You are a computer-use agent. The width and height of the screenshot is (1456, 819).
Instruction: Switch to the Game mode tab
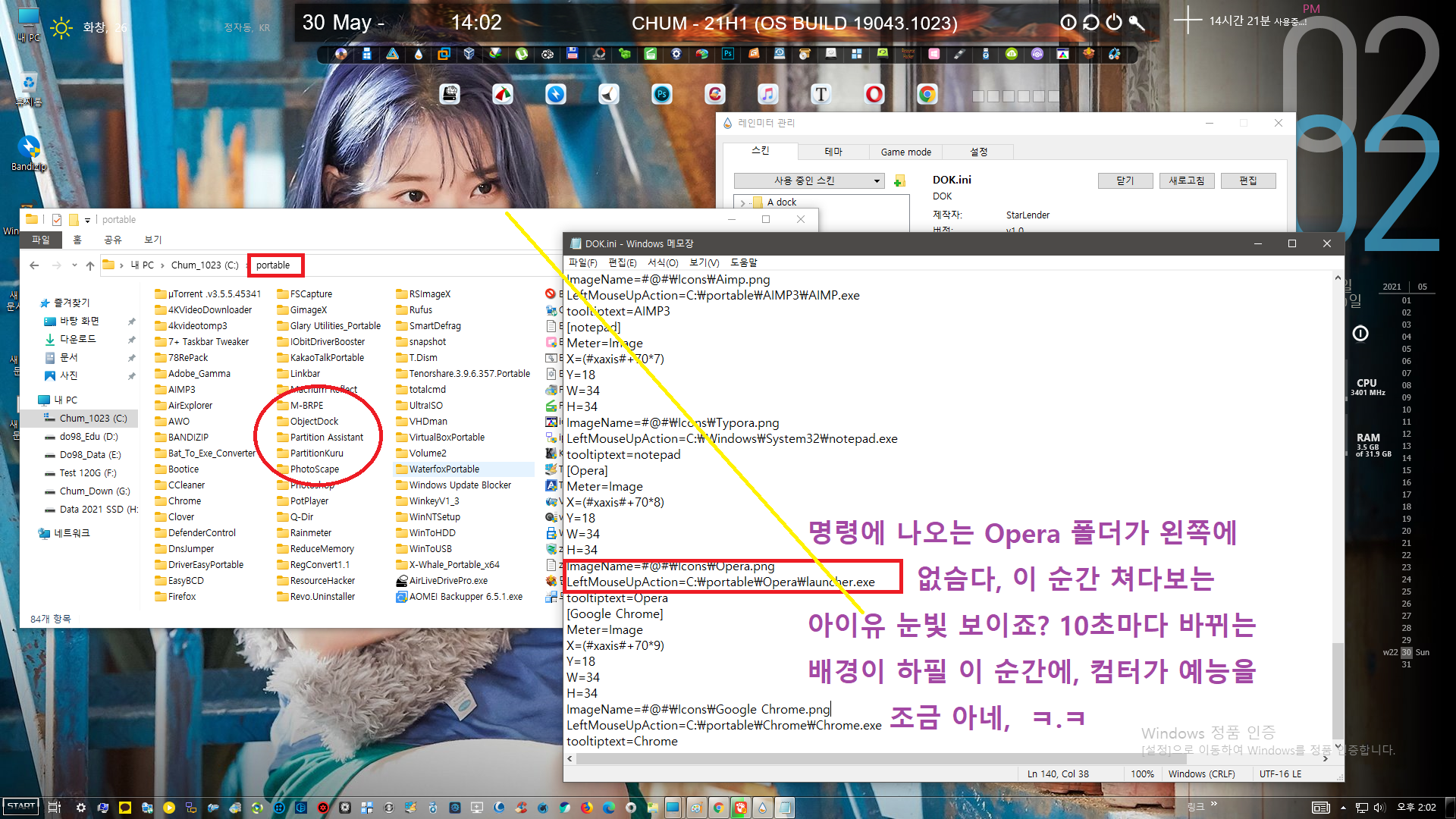905,152
